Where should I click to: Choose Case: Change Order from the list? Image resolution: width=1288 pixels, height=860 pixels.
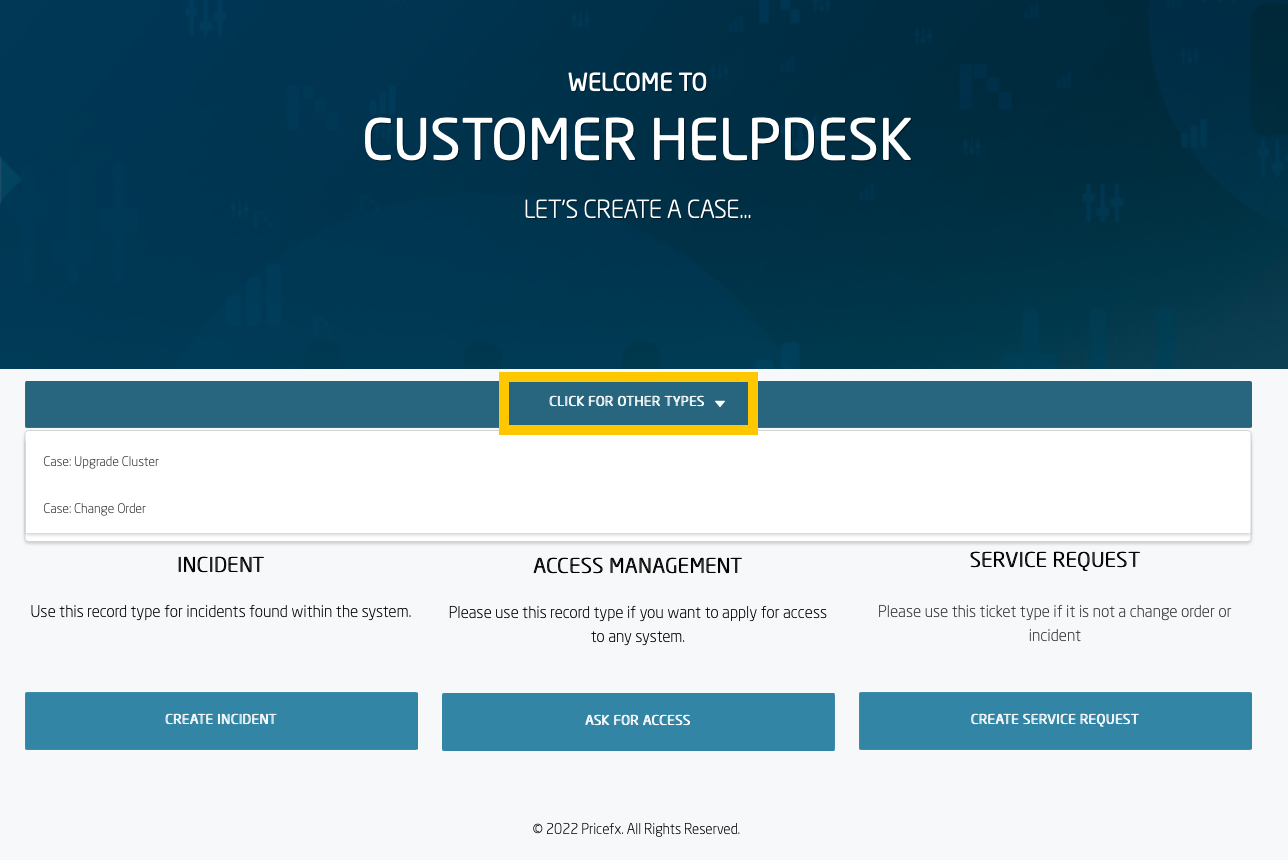click(x=95, y=509)
